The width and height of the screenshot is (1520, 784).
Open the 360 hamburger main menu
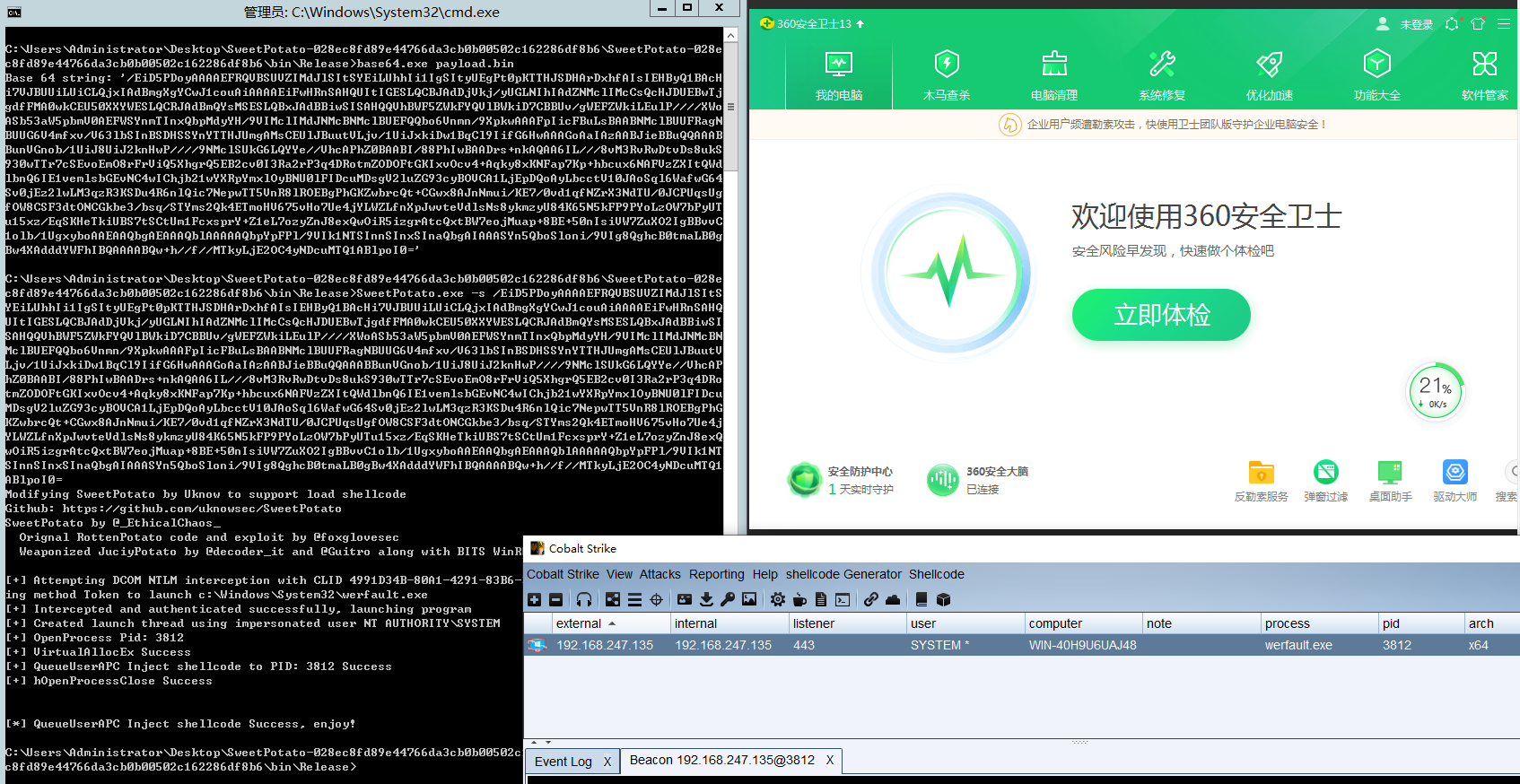(1504, 24)
